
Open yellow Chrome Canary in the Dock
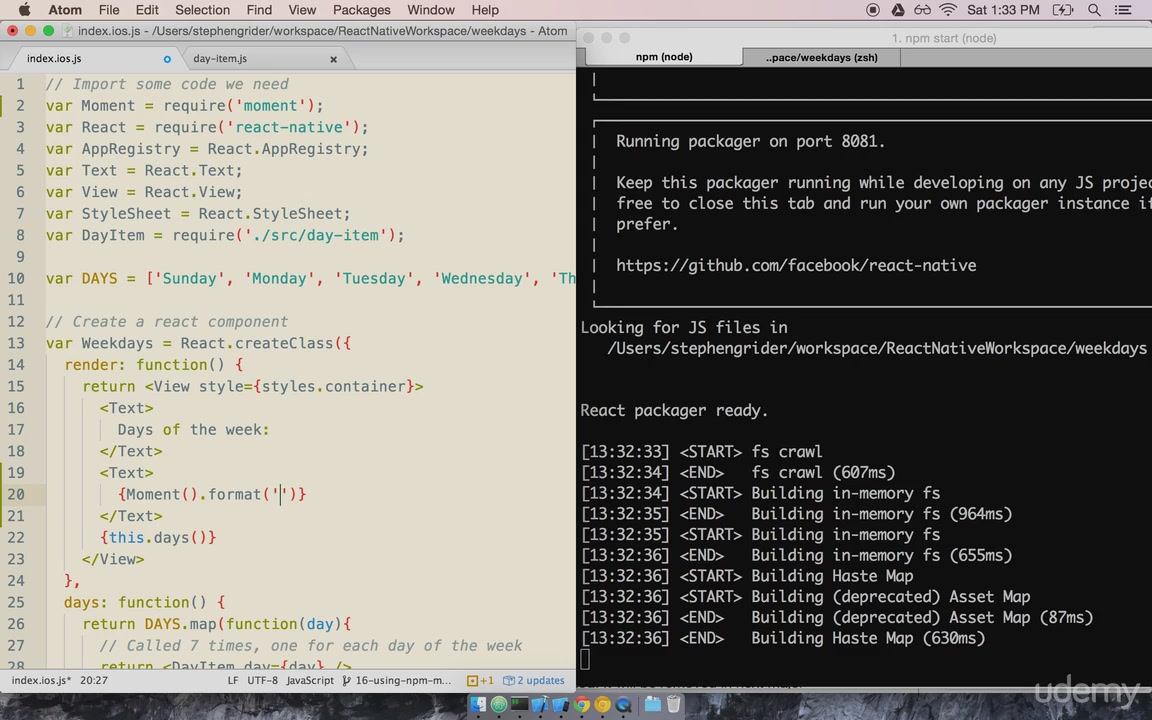pyautogui.click(x=602, y=705)
